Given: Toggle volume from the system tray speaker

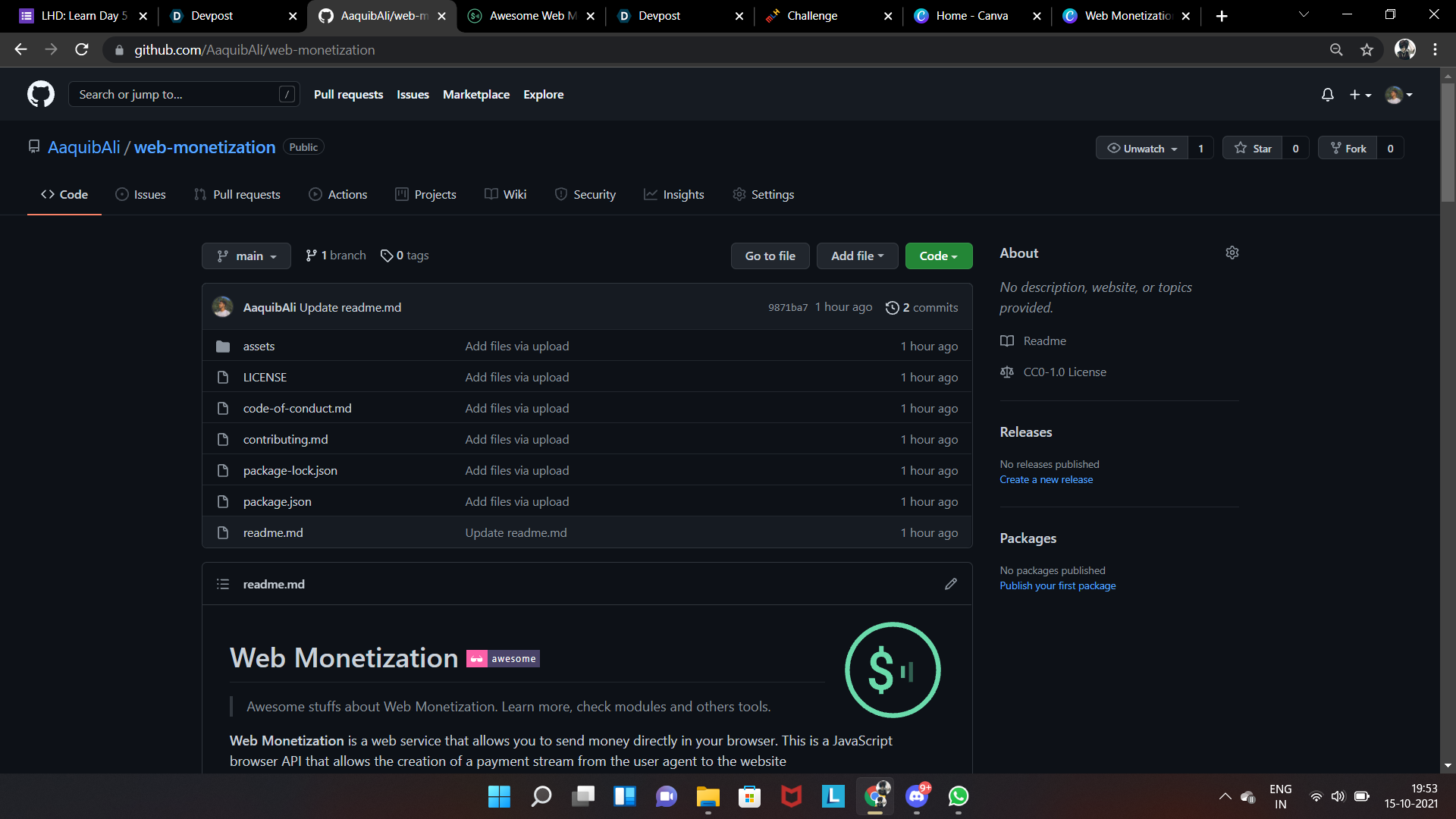Looking at the screenshot, I should (x=1338, y=796).
